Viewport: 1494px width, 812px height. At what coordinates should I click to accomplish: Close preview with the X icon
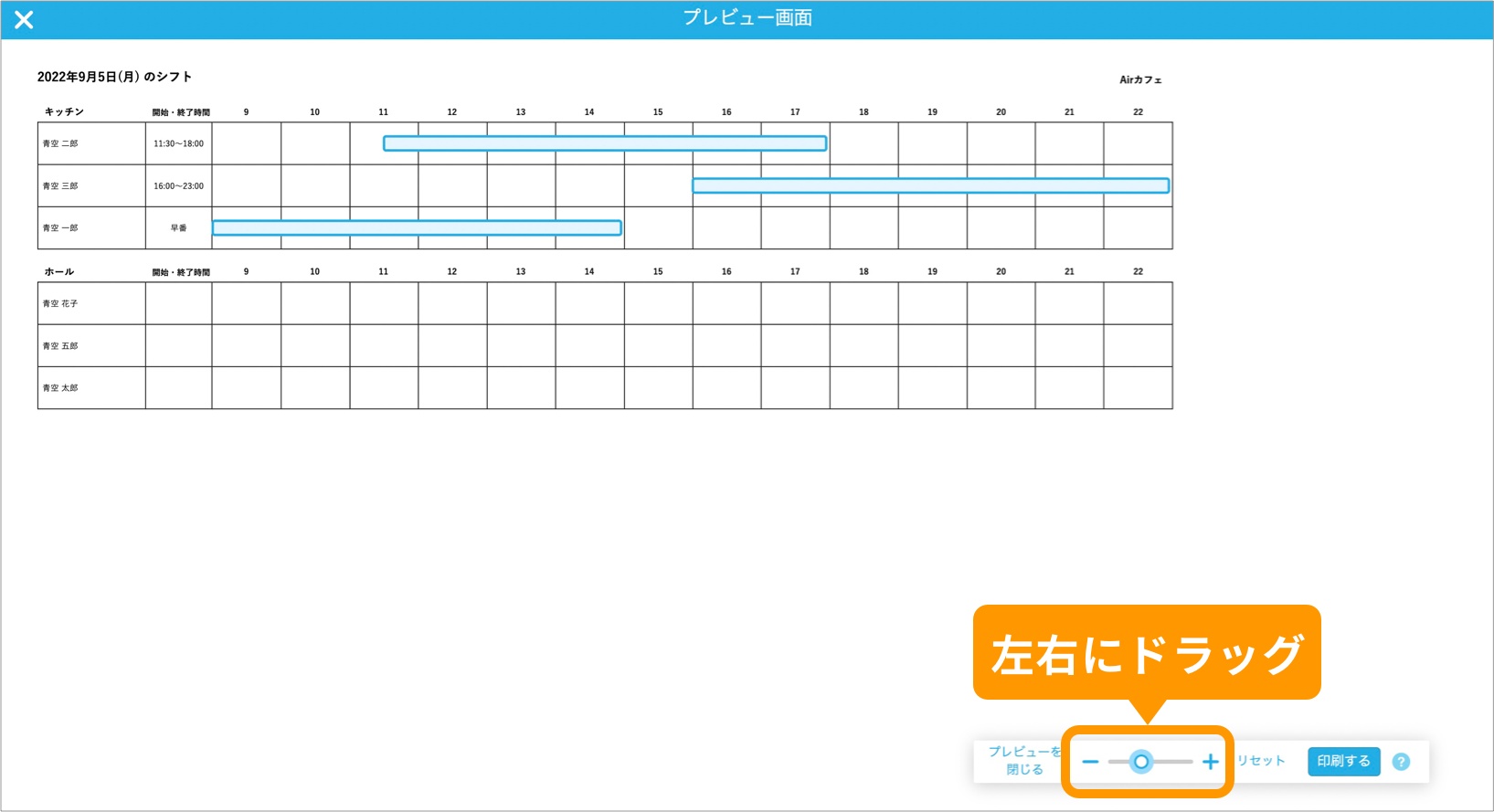click(24, 19)
